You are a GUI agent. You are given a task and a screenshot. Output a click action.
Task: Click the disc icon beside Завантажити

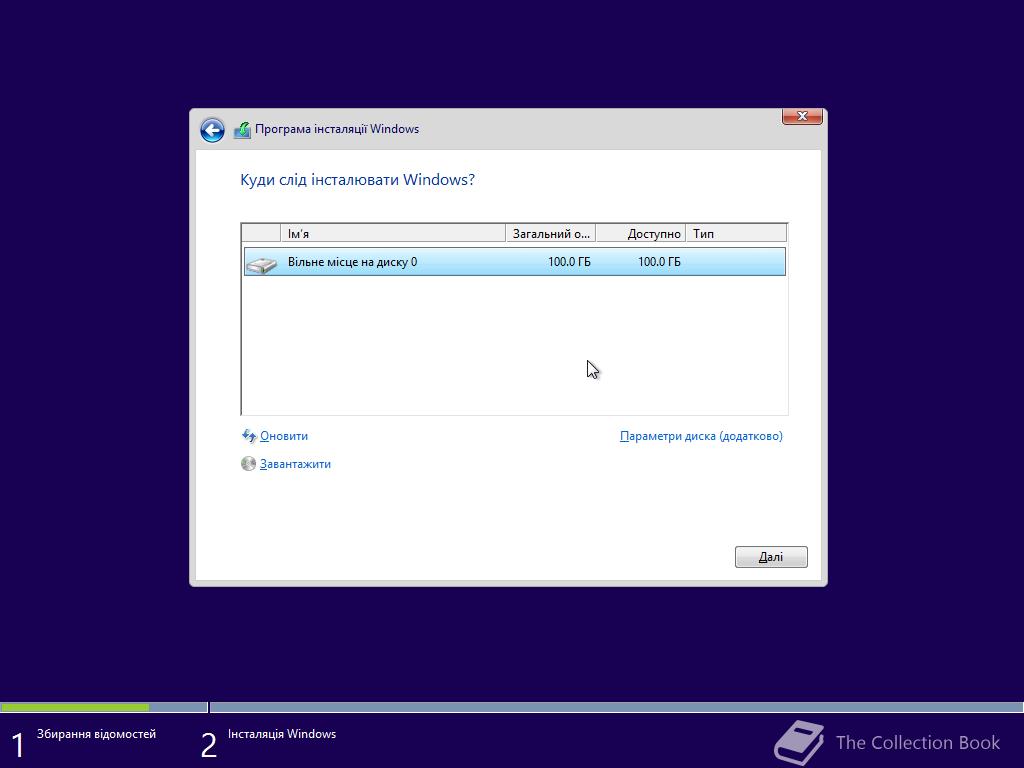(248, 464)
